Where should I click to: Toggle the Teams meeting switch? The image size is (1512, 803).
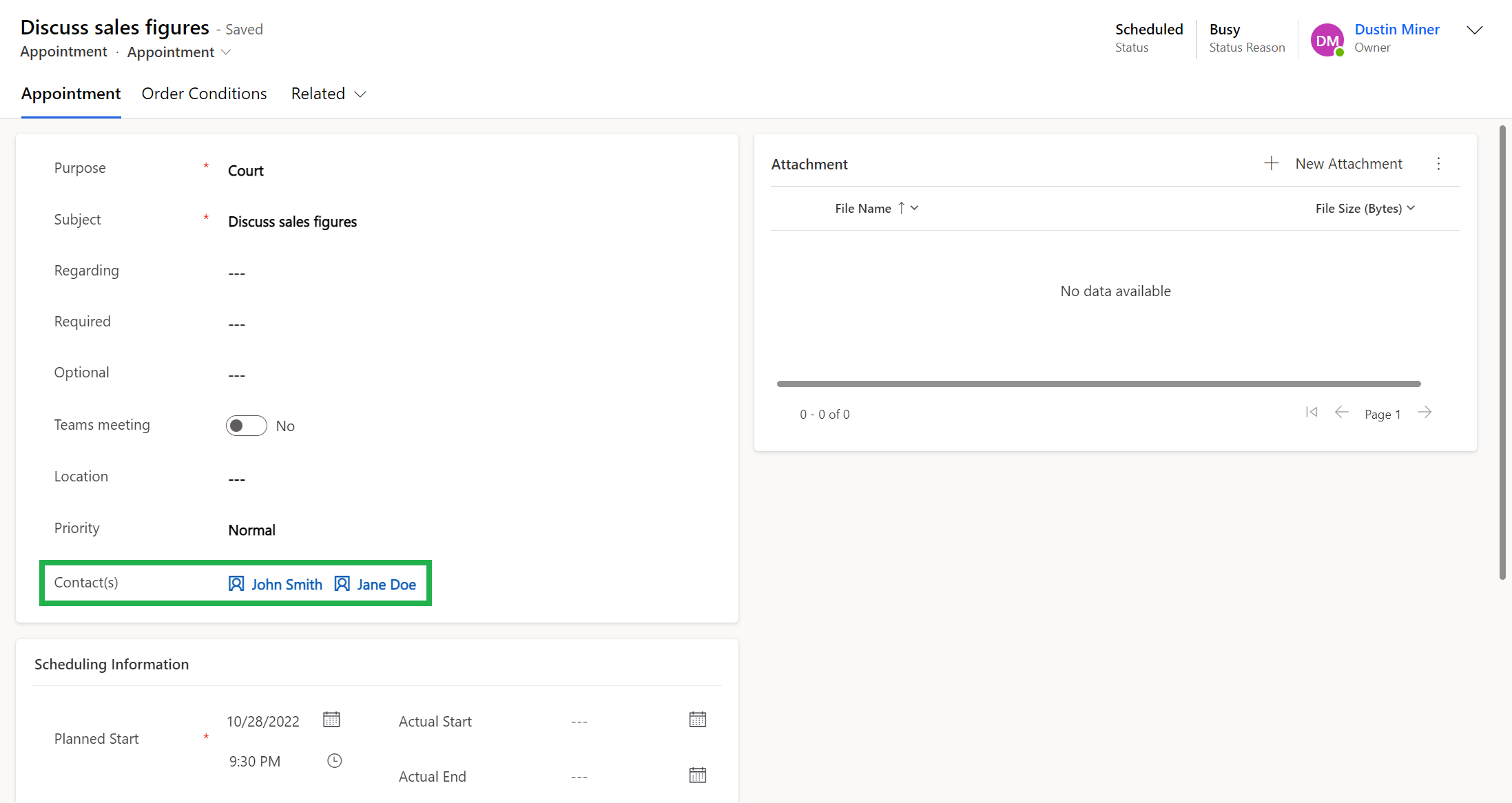[247, 426]
